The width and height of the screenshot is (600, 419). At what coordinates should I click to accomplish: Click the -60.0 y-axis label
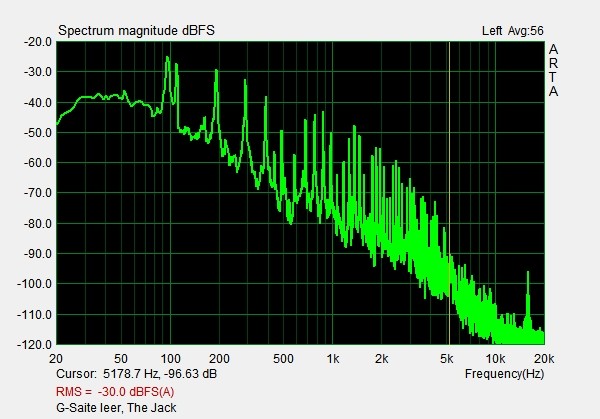(x=38, y=163)
